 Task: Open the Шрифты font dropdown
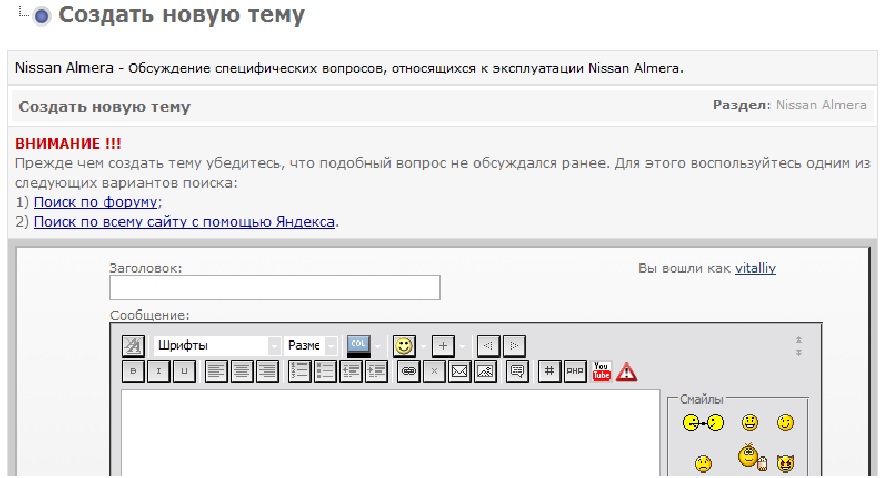pyautogui.click(x=217, y=346)
